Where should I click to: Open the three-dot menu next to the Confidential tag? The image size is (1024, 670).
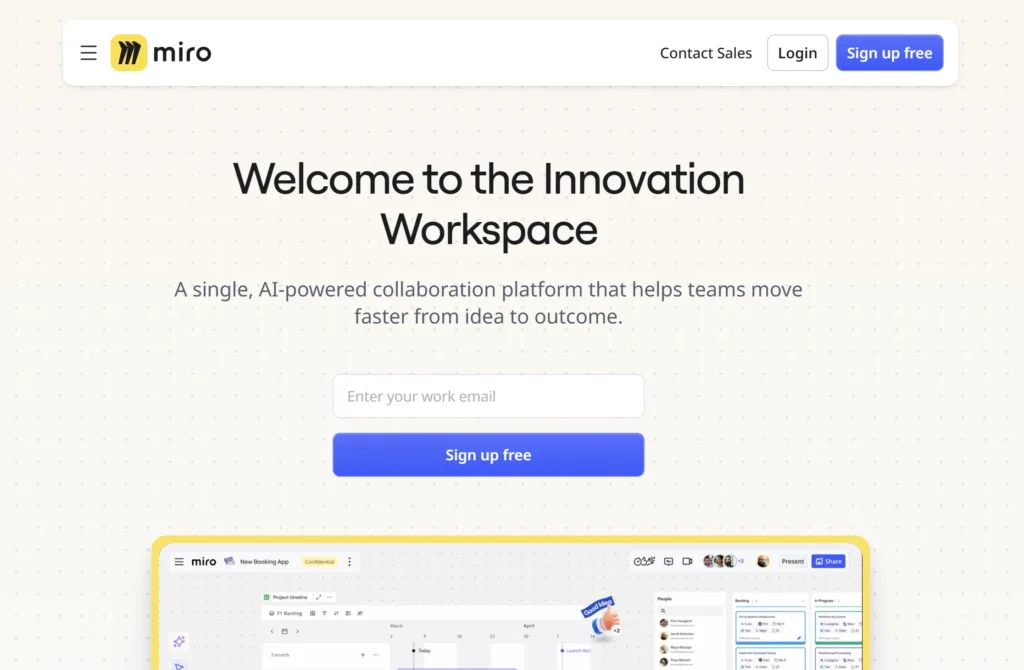(349, 562)
